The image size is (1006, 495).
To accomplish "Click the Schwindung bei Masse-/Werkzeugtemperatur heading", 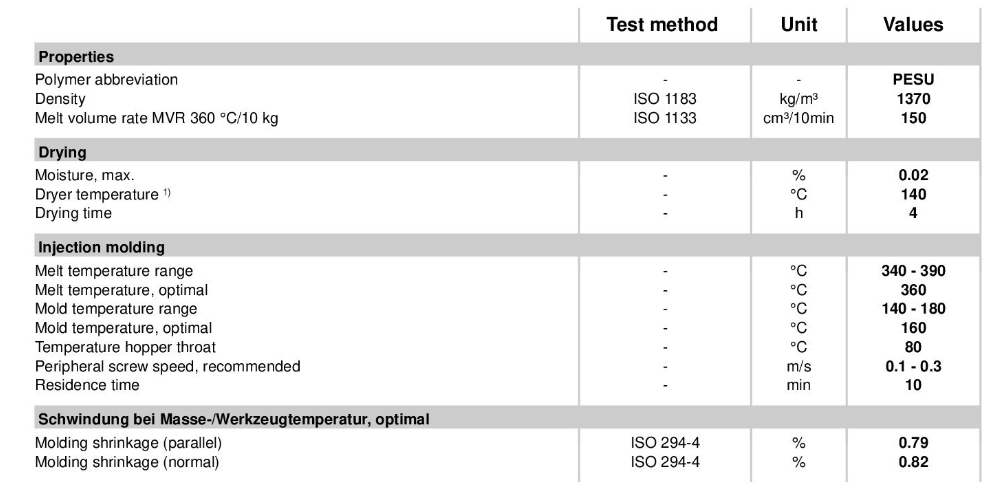I will [234, 419].
